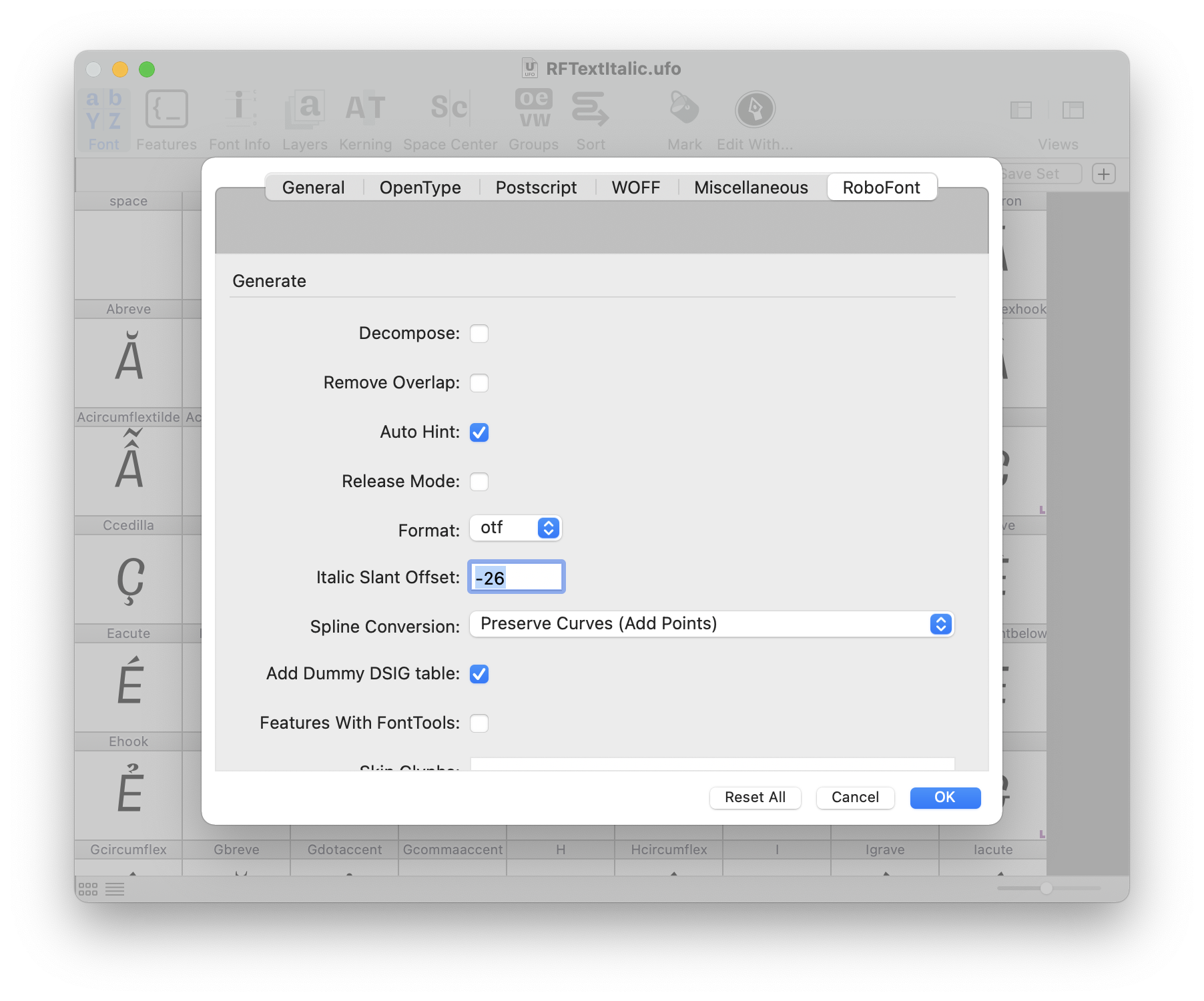This screenshot has width=1204, height=1001.
Task: Click the Gcircumflex glyph label
Action: (128, 850)
